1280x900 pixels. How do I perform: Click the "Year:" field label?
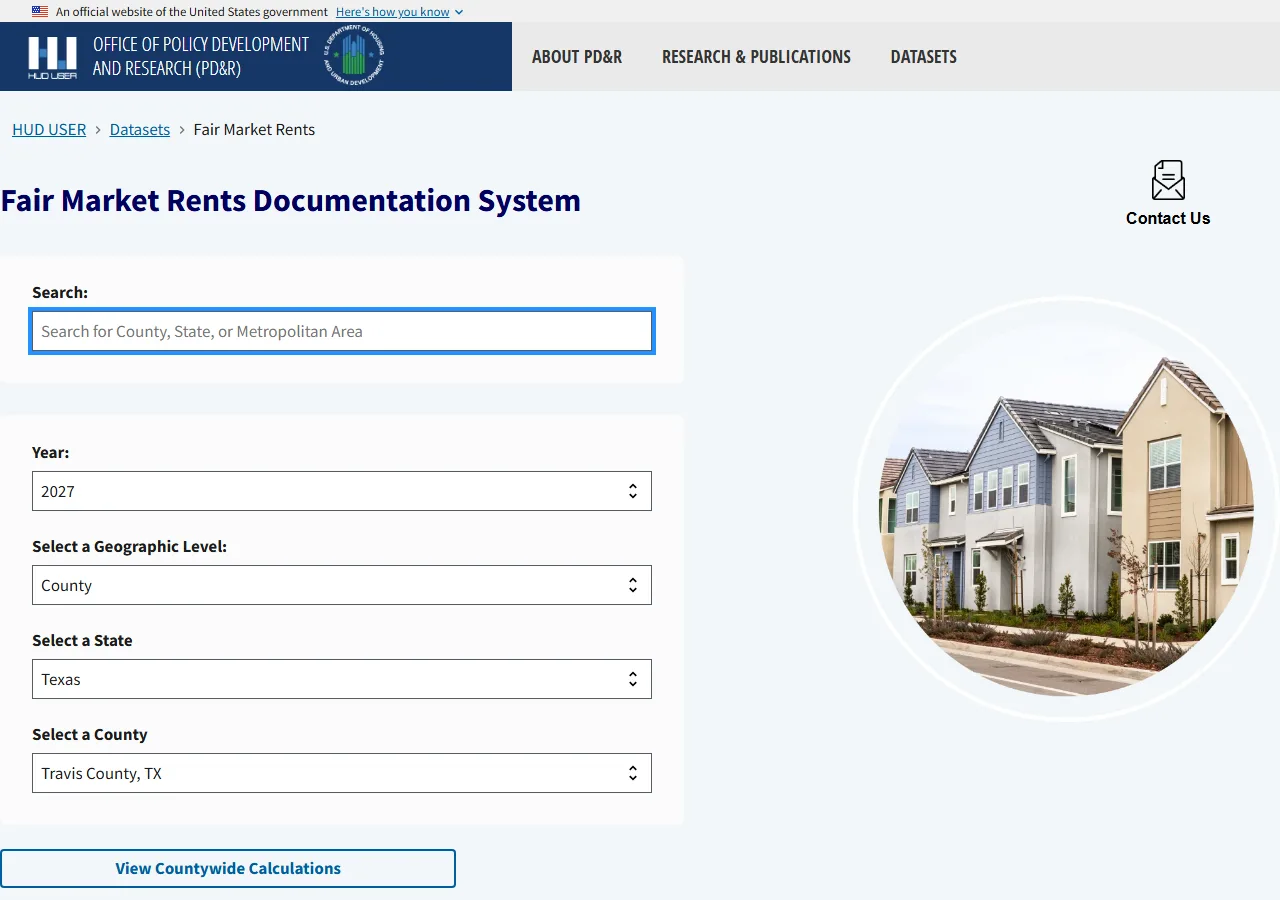tap(51, 453)
